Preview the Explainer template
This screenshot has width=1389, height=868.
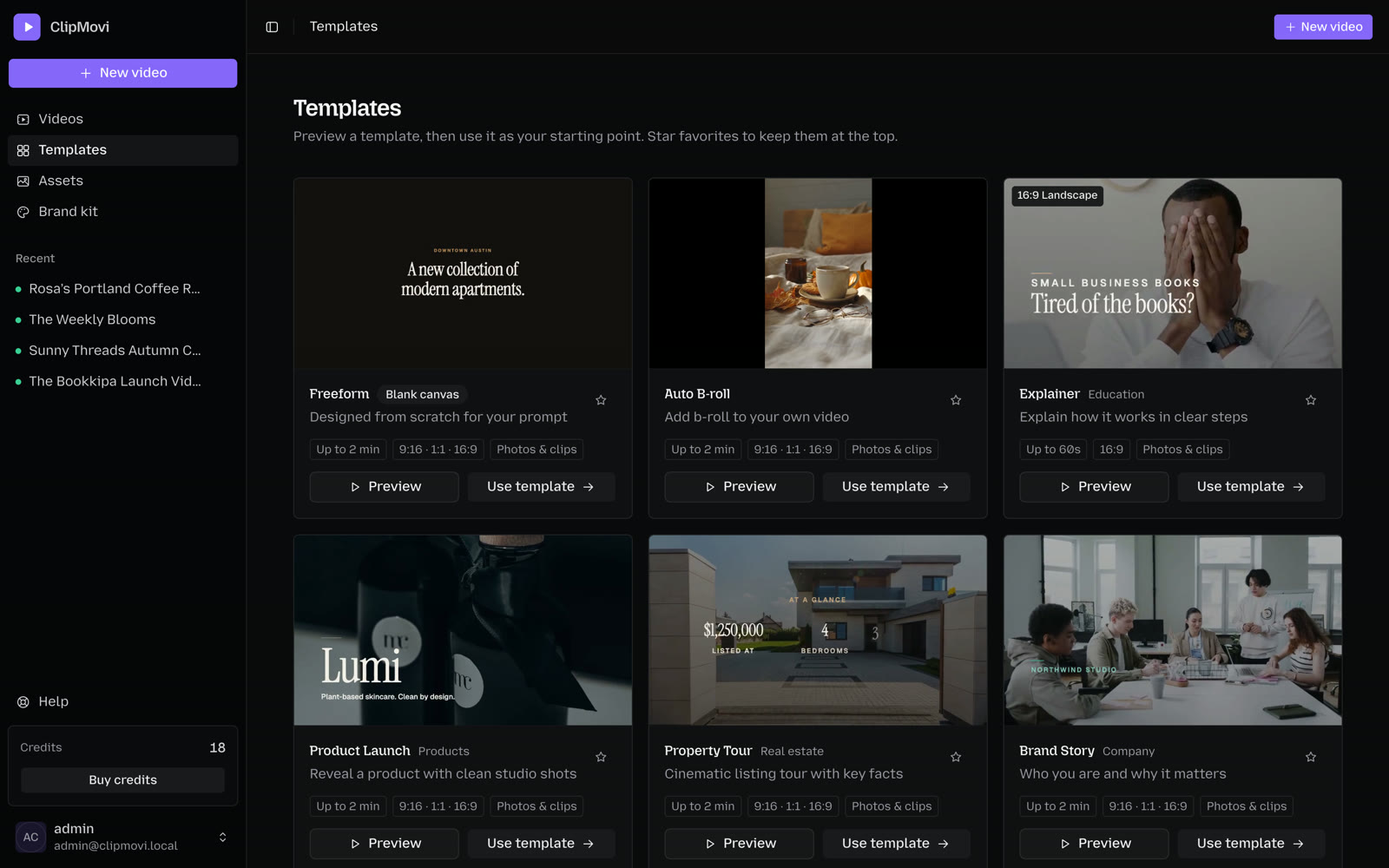tap(1094, 487)
